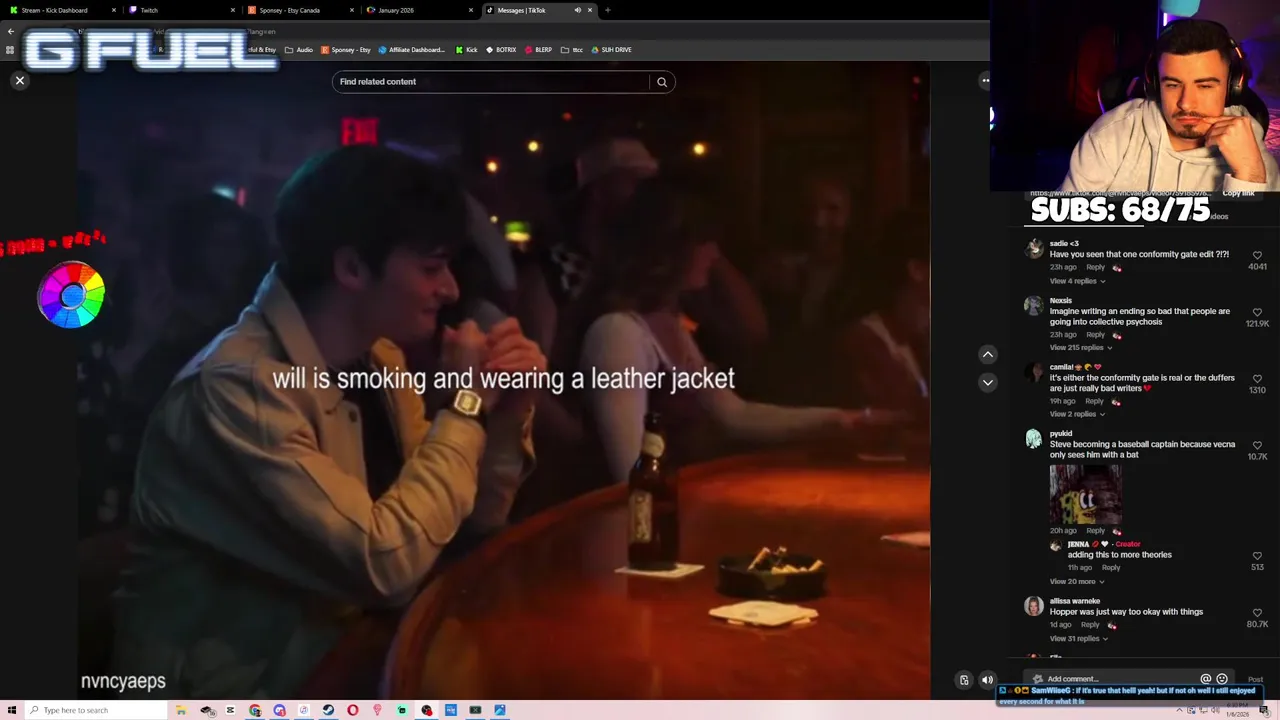This screenshot has width=1280, height=720.
Task: Open alissa warneke's profile avatar
Action: pos(1033,606)
